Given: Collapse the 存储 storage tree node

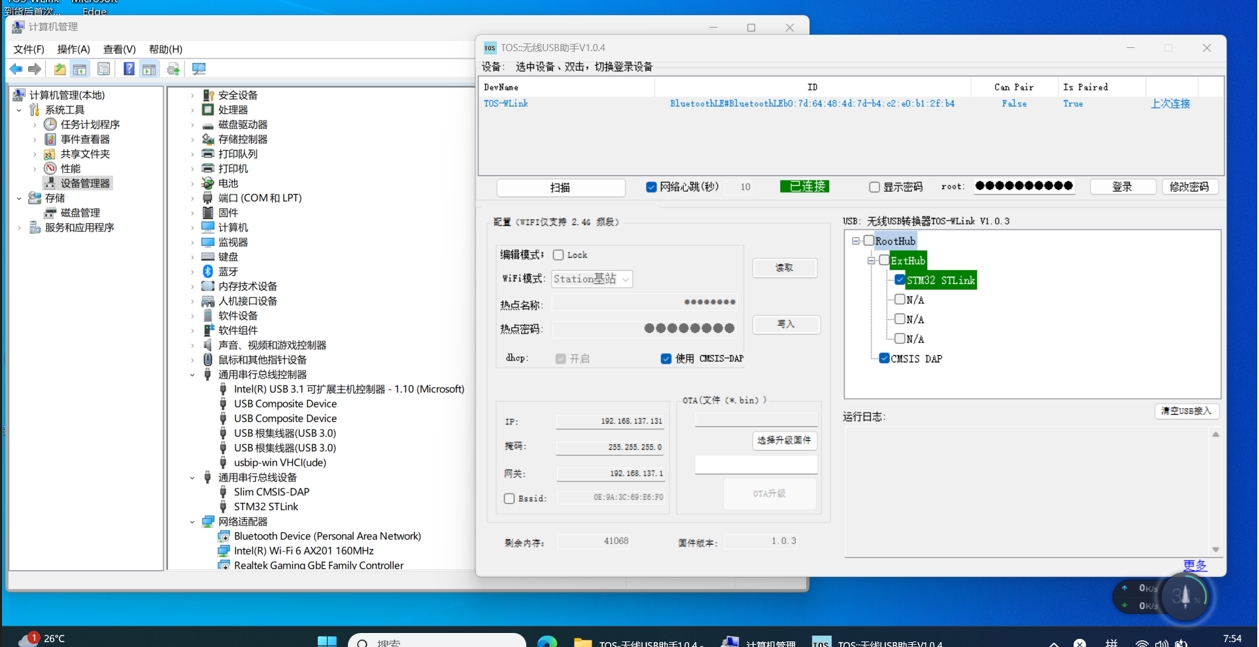Looking at the screenshot, I should tap(19, 198).
